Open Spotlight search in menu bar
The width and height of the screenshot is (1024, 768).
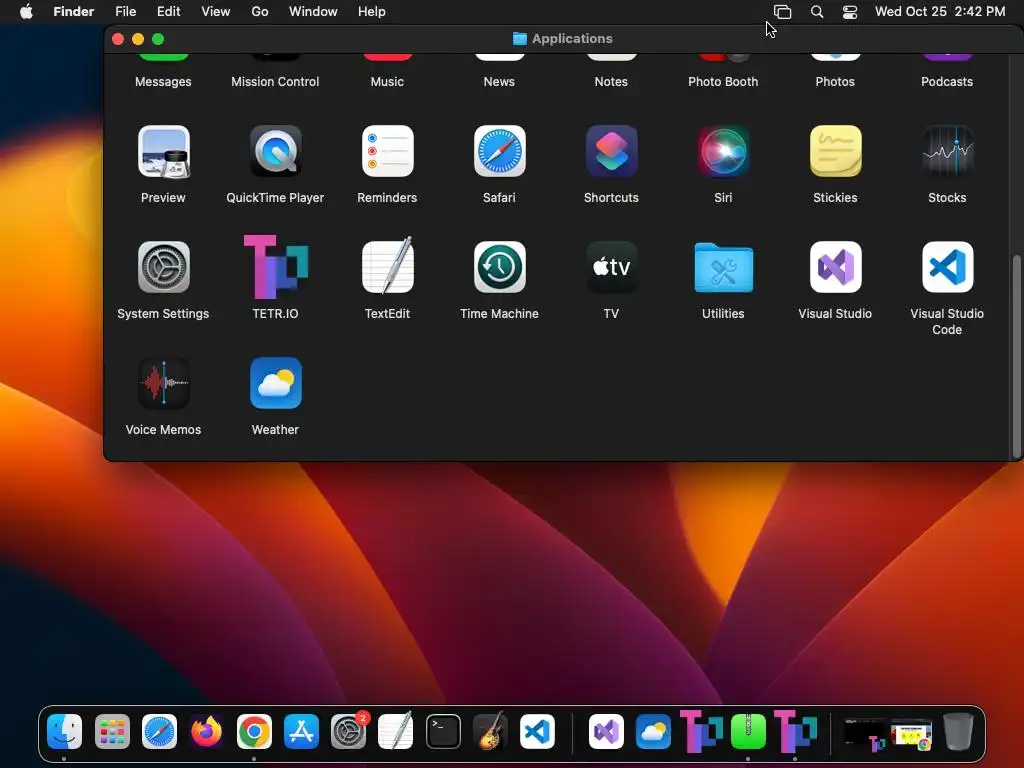point(817,12)
